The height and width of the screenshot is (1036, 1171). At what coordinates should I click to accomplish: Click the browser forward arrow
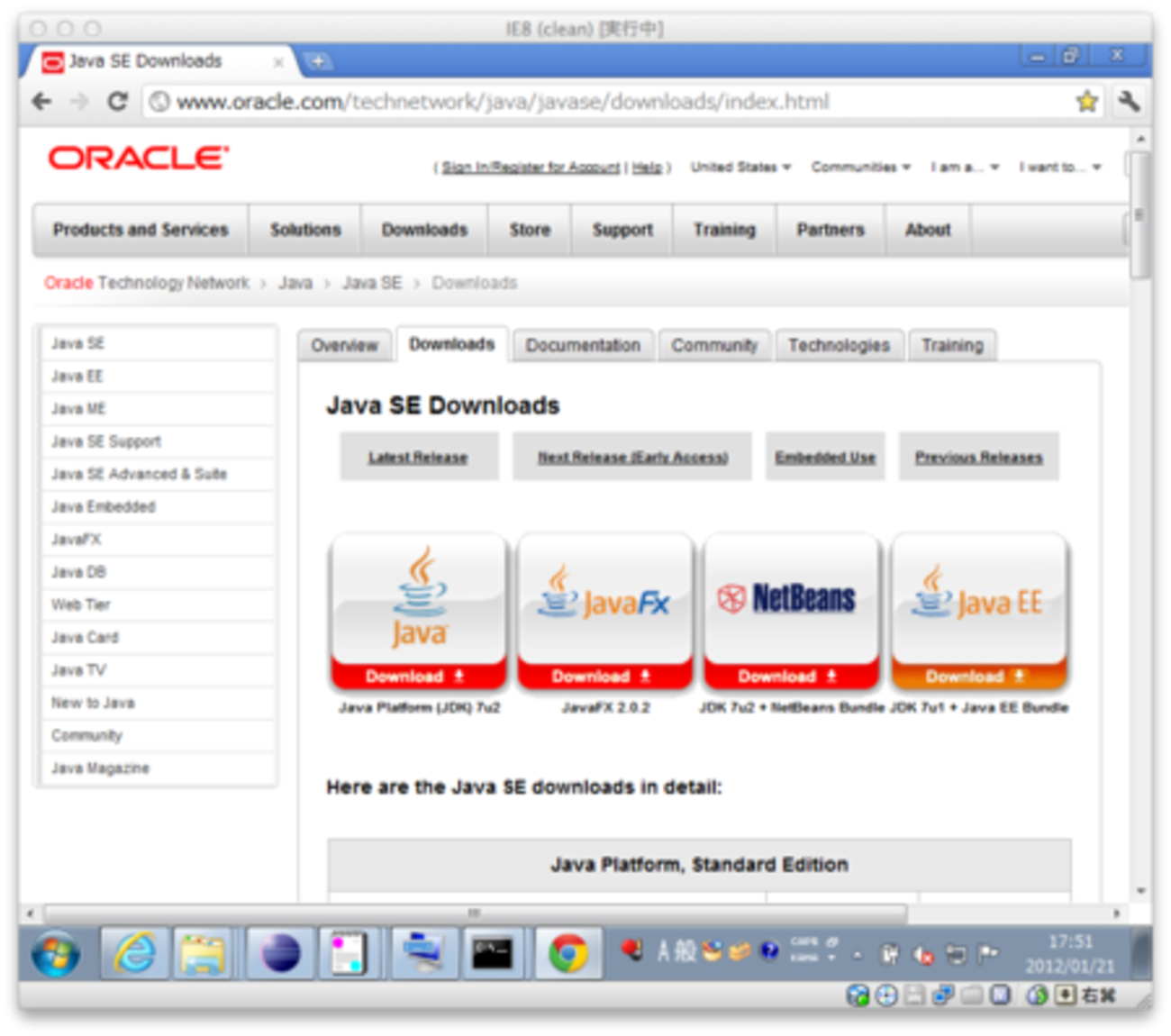tap(79, 101)
